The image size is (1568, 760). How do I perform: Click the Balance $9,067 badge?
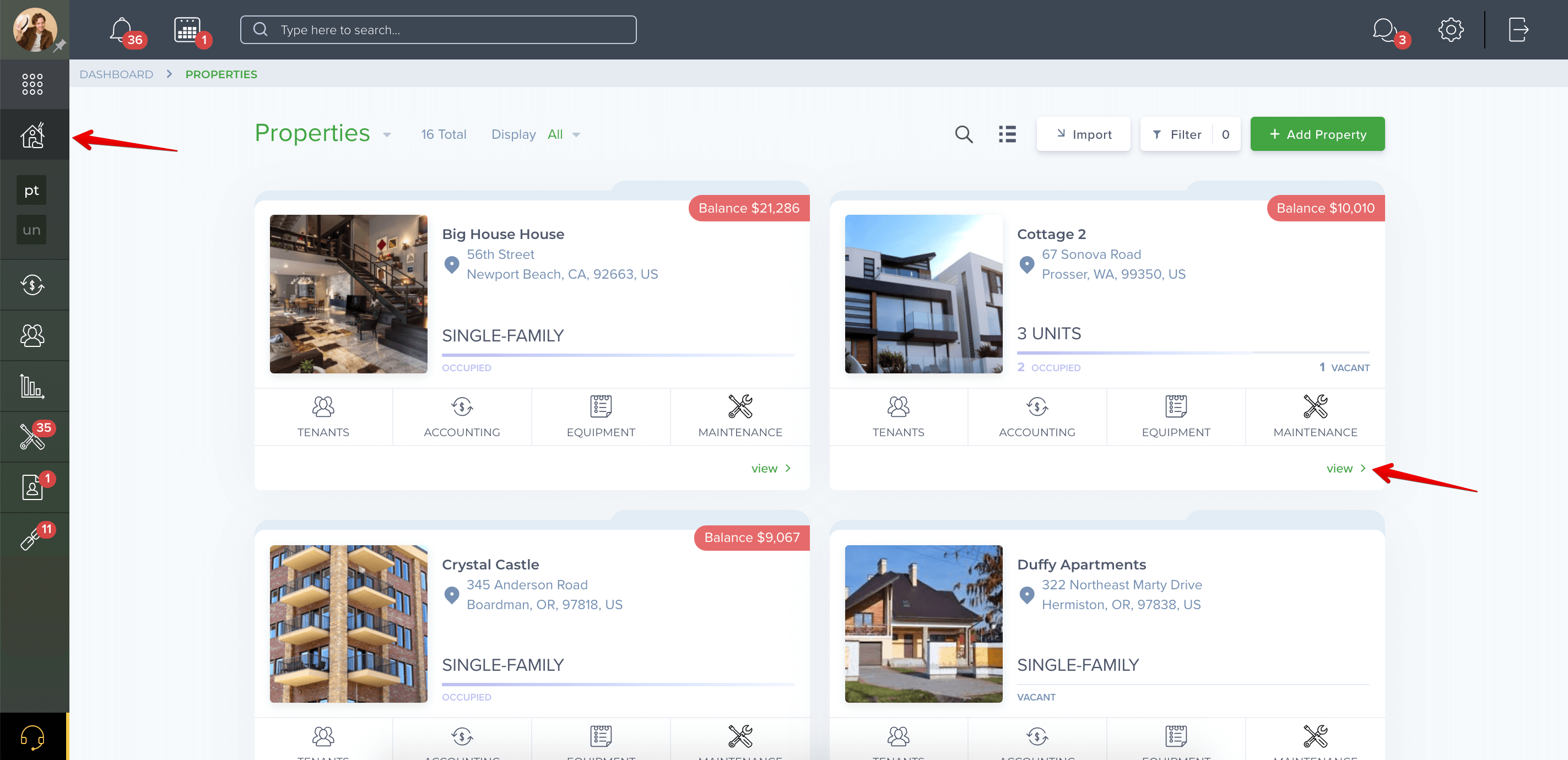751,538
